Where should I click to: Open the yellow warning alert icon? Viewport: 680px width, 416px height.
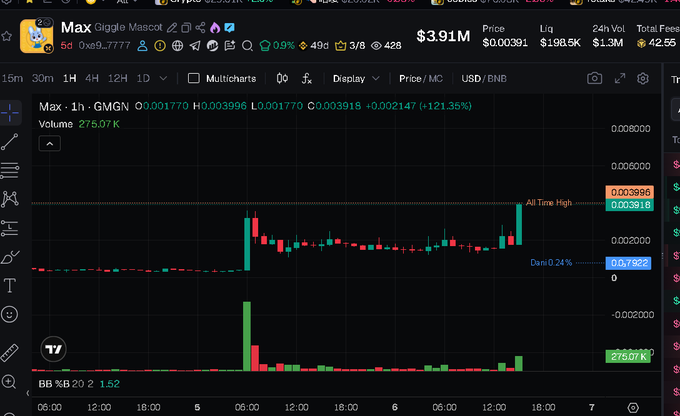[x=160, y=46]
